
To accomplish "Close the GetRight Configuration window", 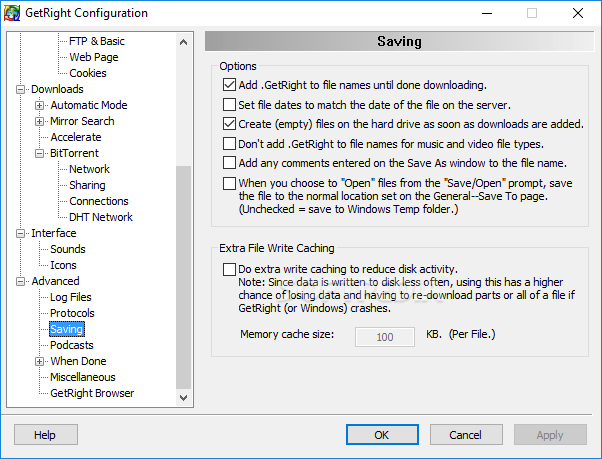I will [577, 13].
